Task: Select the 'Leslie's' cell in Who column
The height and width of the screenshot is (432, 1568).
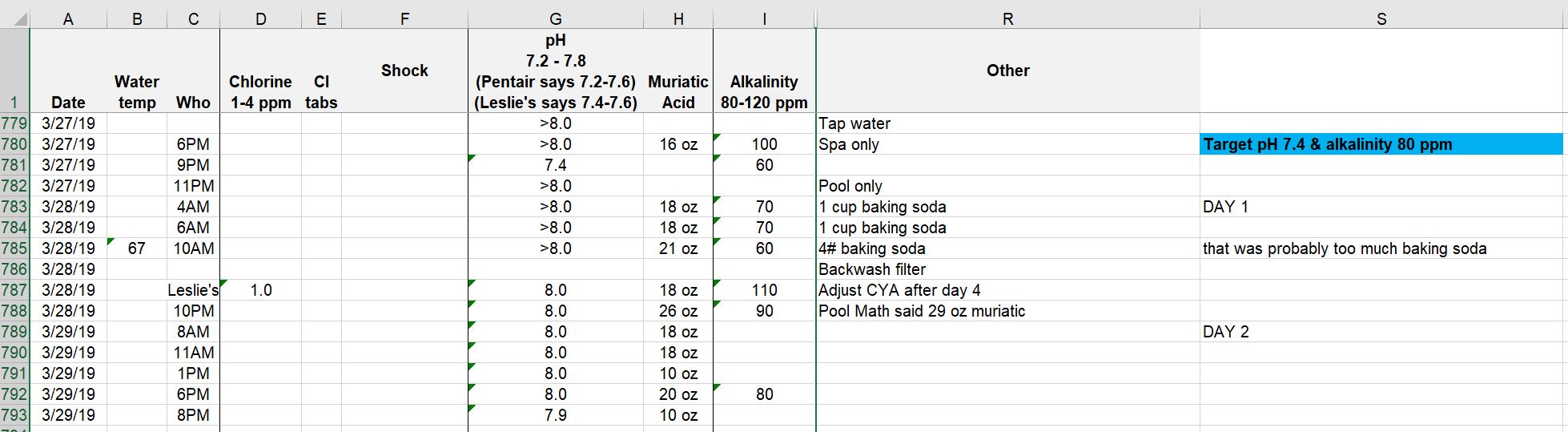Action: click(193, 290)
